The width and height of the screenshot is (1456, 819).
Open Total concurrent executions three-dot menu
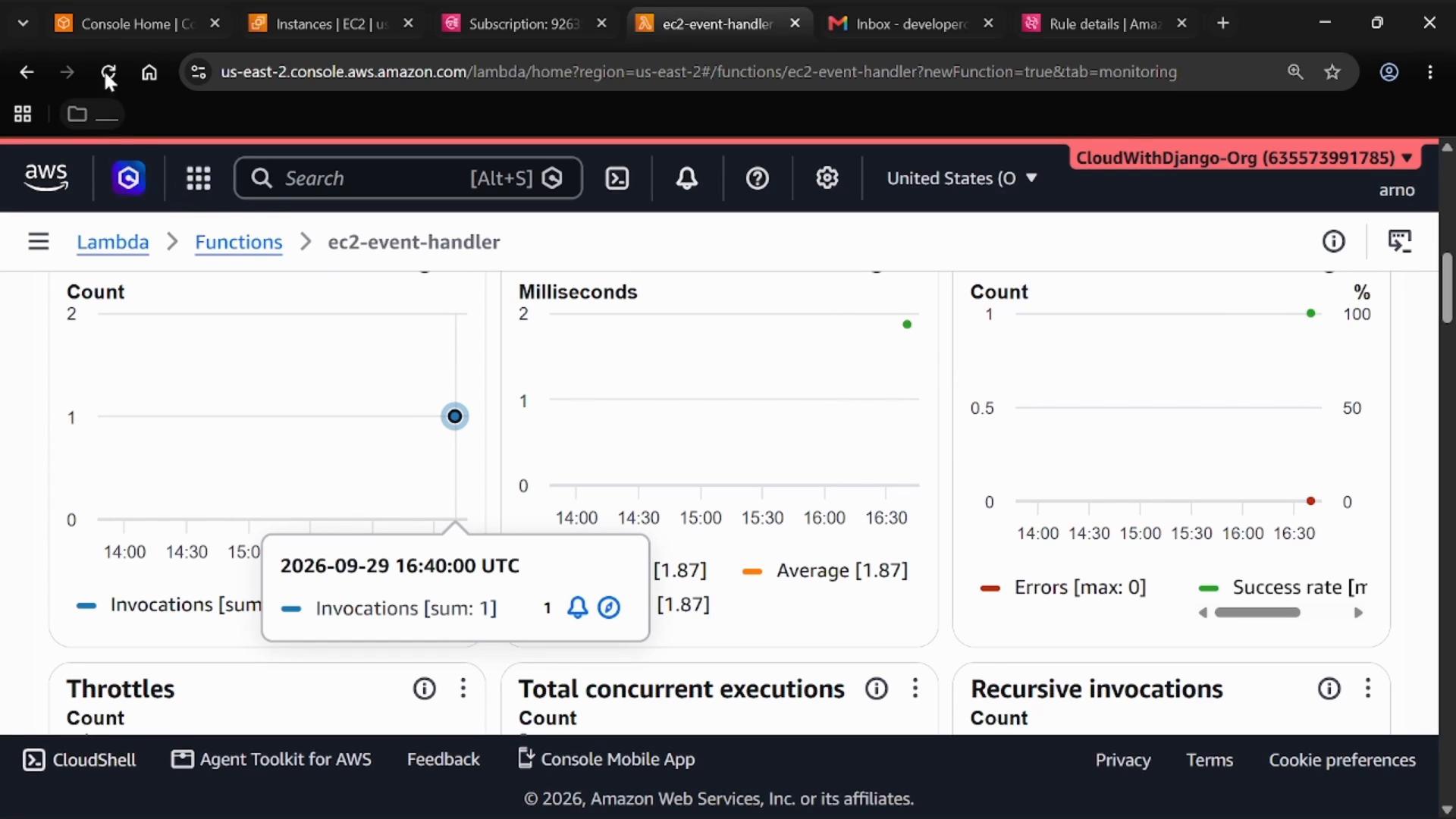coord(915,689)
